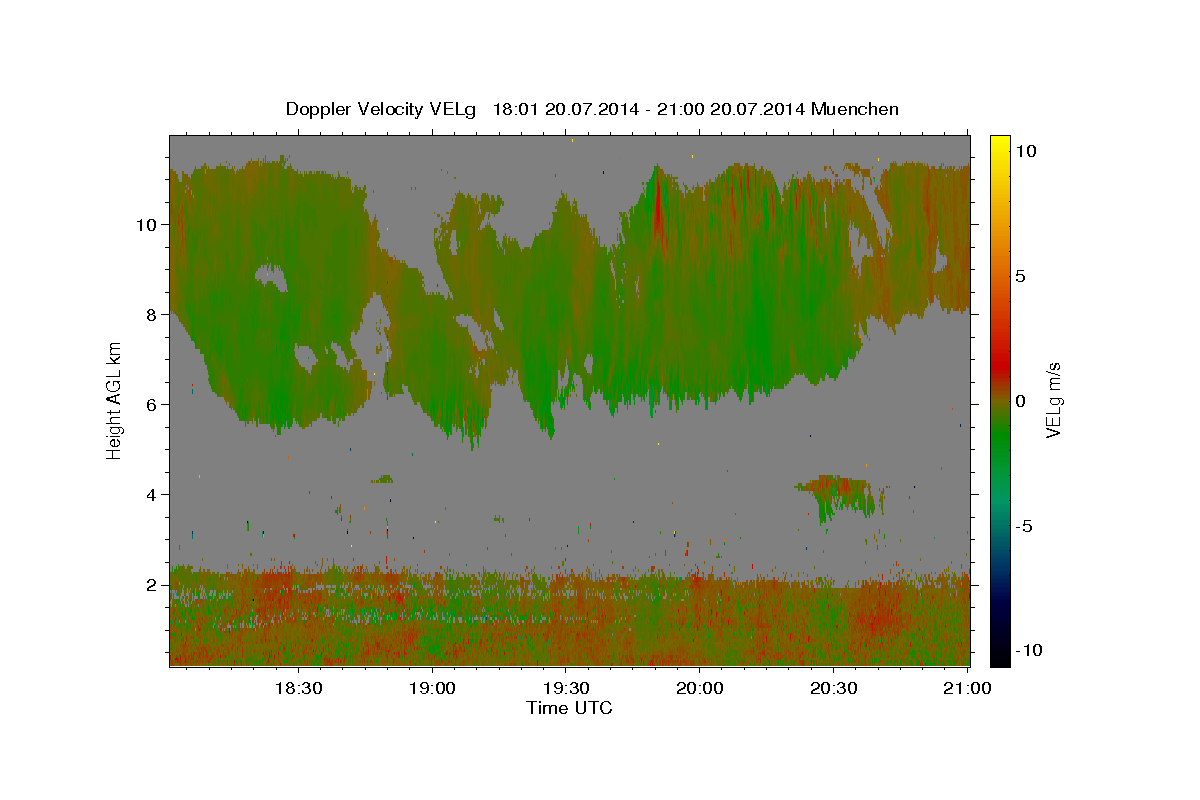Click colorbar label '5'
The height and width of the screenshot is (800, 1200).
pyautogui.click(x=1020, y=276)
